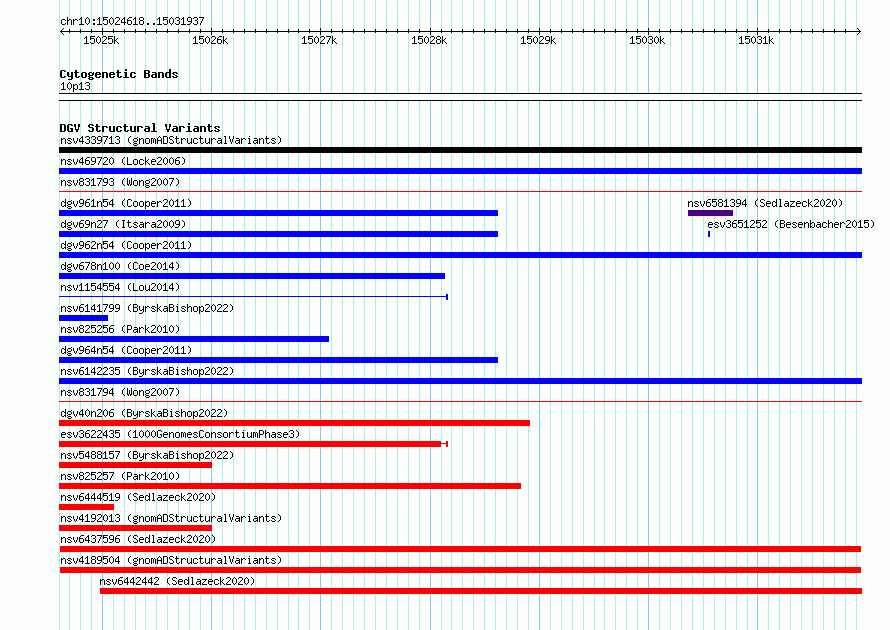
Task: Click the red nsv825257 Park2010 bar
Action: click(x=290, y=486)
